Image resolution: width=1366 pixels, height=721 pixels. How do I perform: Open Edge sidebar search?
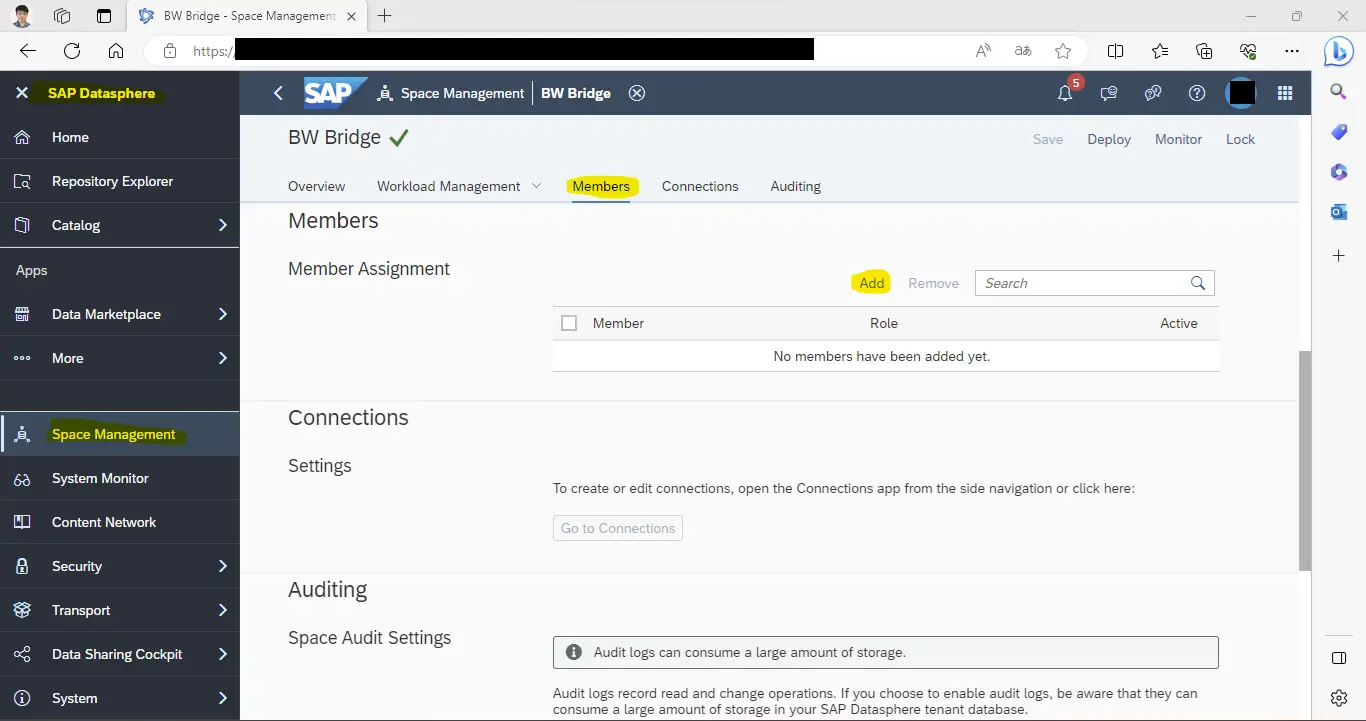1339,91
